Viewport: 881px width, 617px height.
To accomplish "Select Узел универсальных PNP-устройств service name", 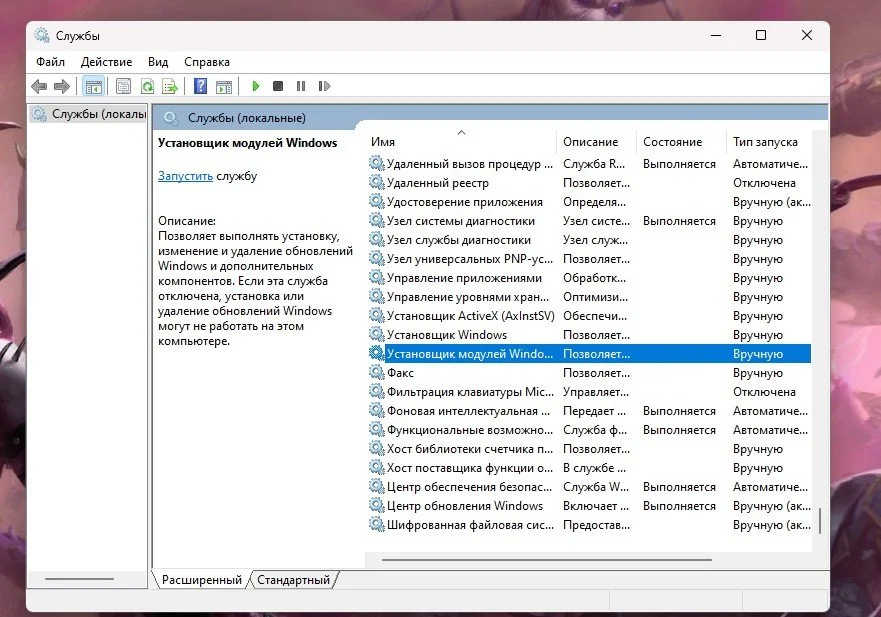I will point(470,259).
